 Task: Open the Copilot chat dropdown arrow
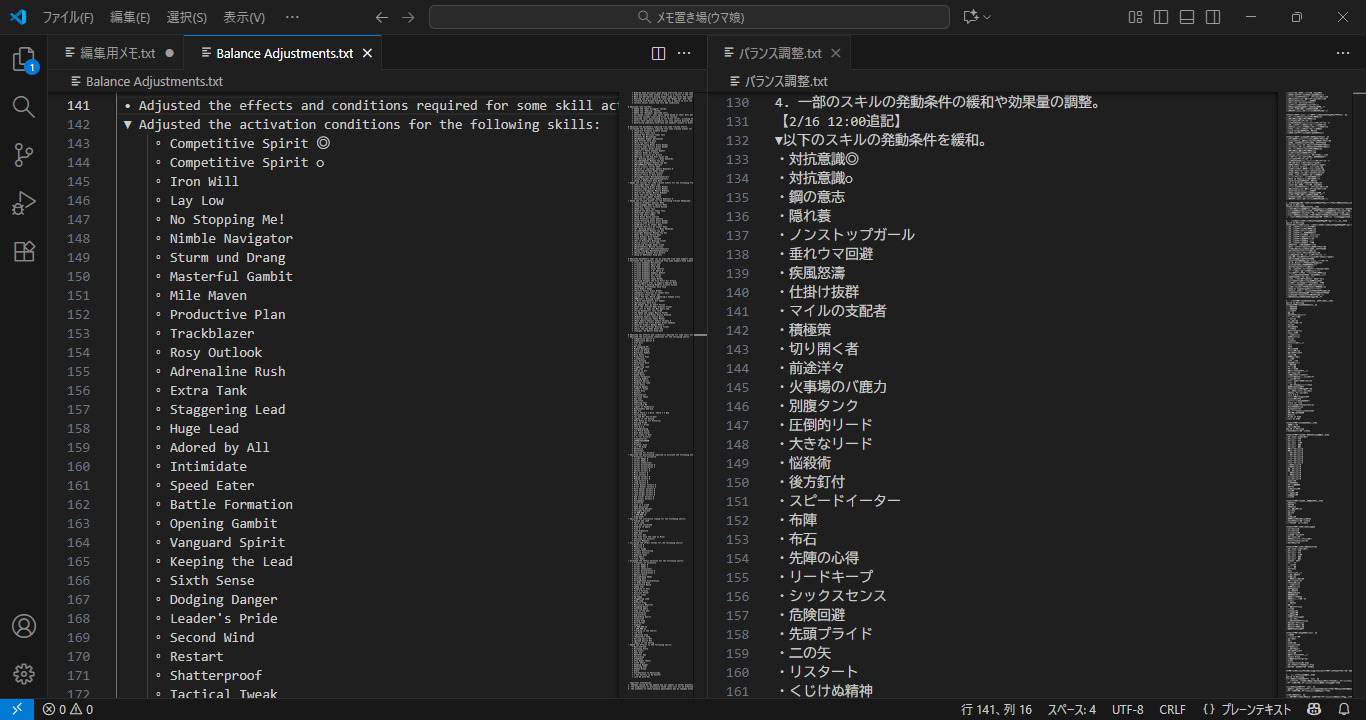click(x=988, y=17)
